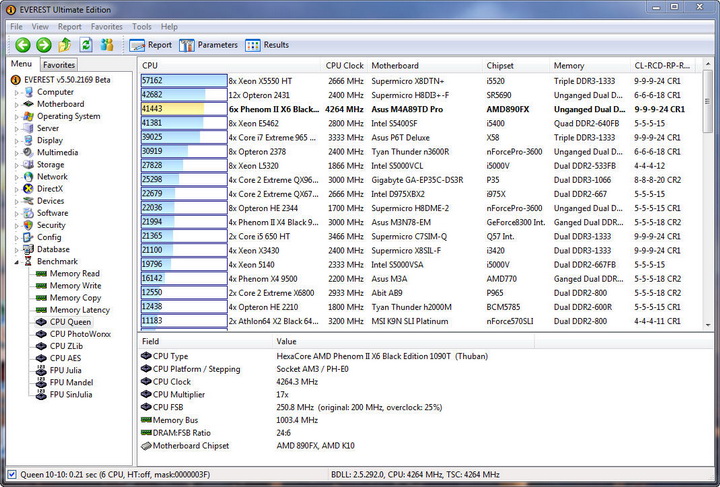Click the Results toolbar button
The image size is (720, 487).
(267, 45)
